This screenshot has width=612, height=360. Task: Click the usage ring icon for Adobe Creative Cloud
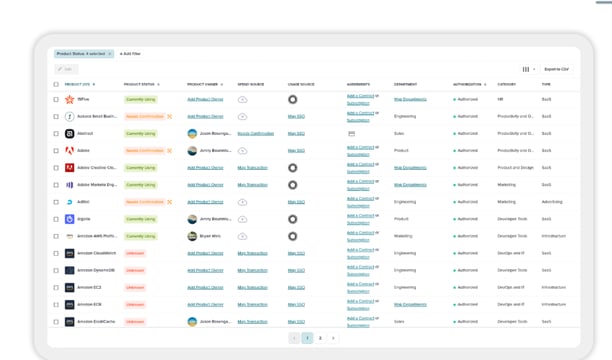pyautogui.click(x=293, y=168)
